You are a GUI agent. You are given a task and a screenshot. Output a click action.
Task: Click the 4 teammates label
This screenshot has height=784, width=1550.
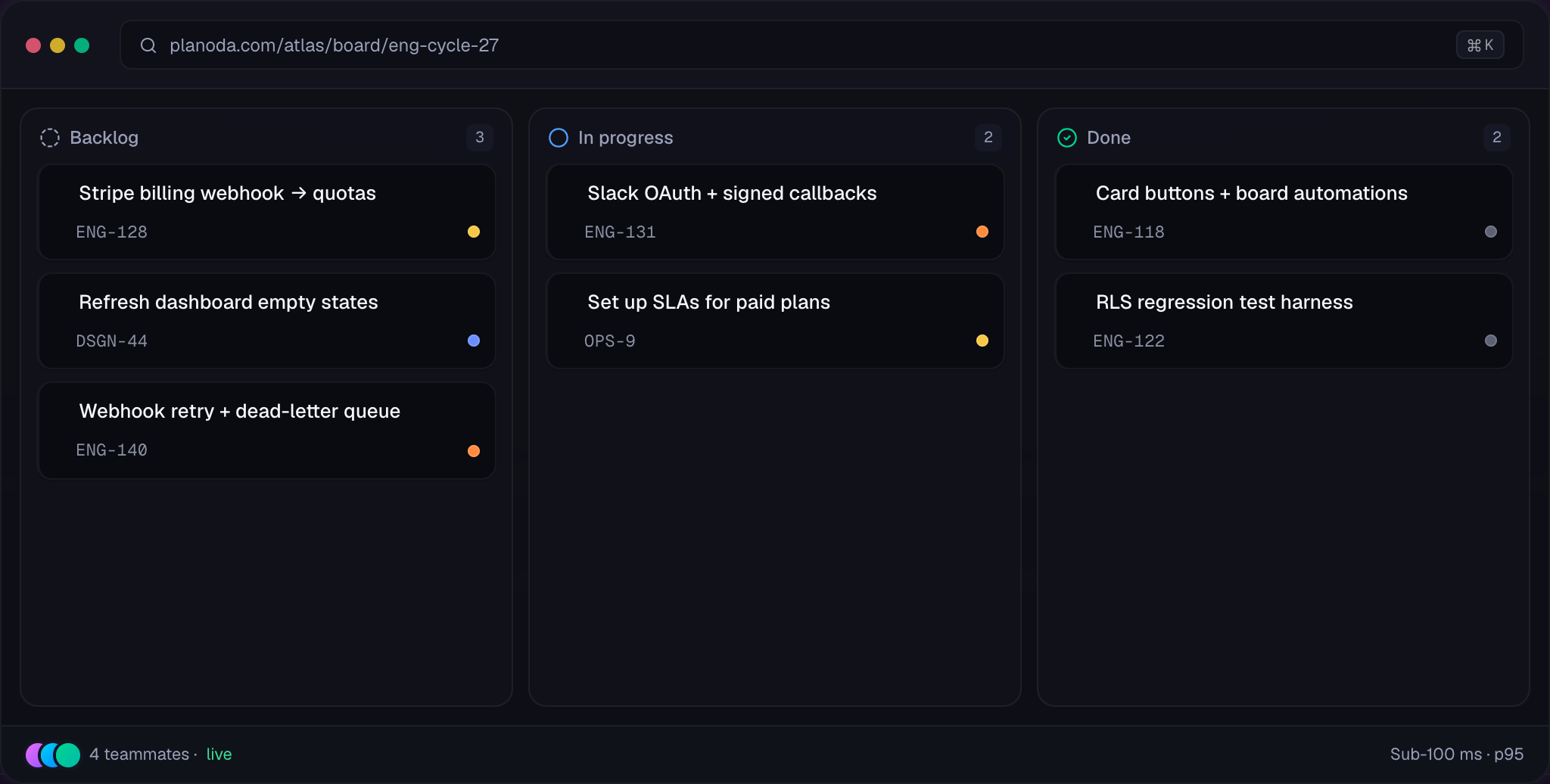coord(139,754)
